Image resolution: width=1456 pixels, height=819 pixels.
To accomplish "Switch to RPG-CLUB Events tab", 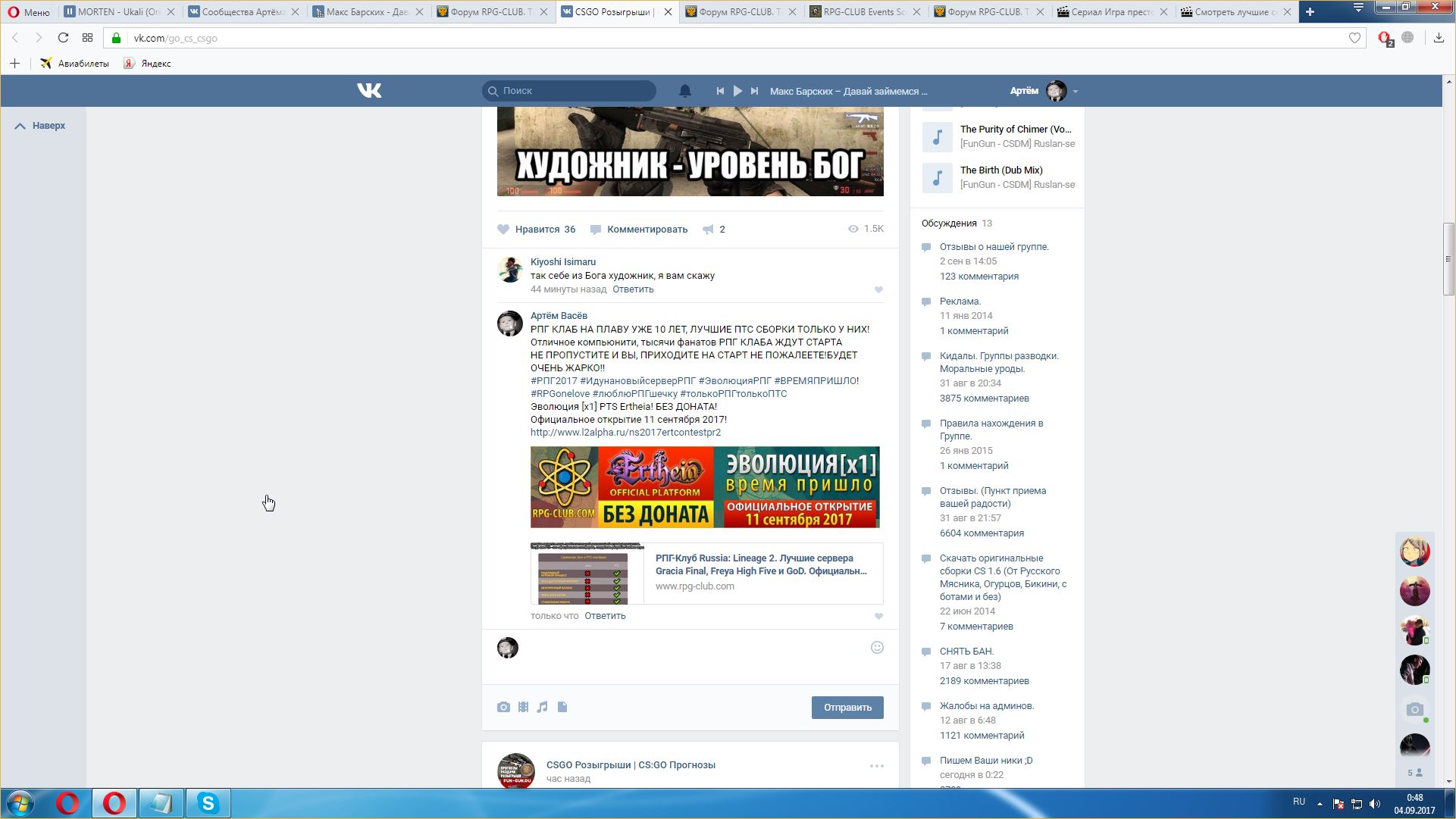I will (865, 11).
